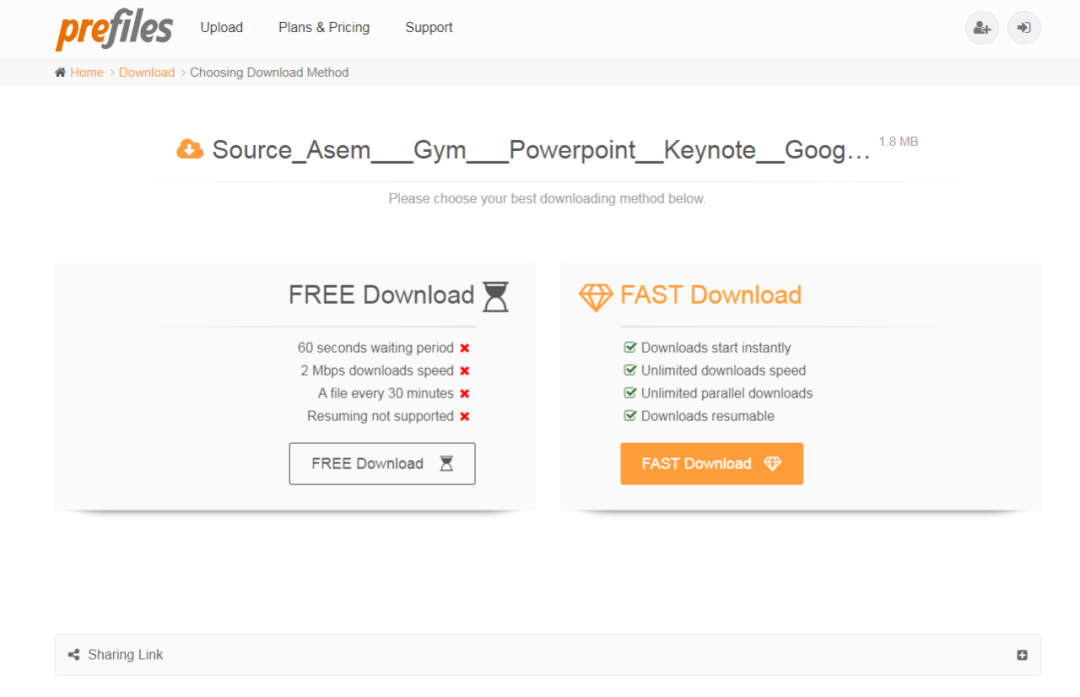This screenshot has width=1080, height=697.
Task: Click the Sharing Link label
Action: tap(125, 654)
